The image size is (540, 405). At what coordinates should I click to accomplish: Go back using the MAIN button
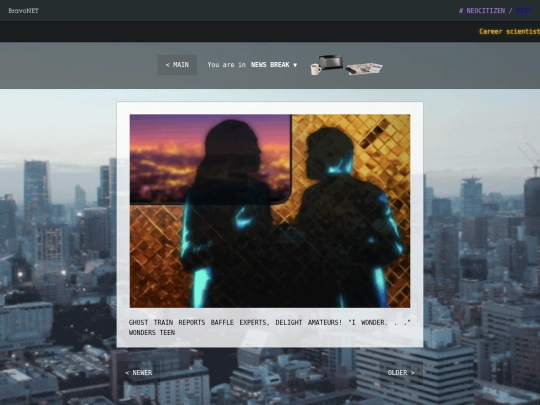(177, 65)
